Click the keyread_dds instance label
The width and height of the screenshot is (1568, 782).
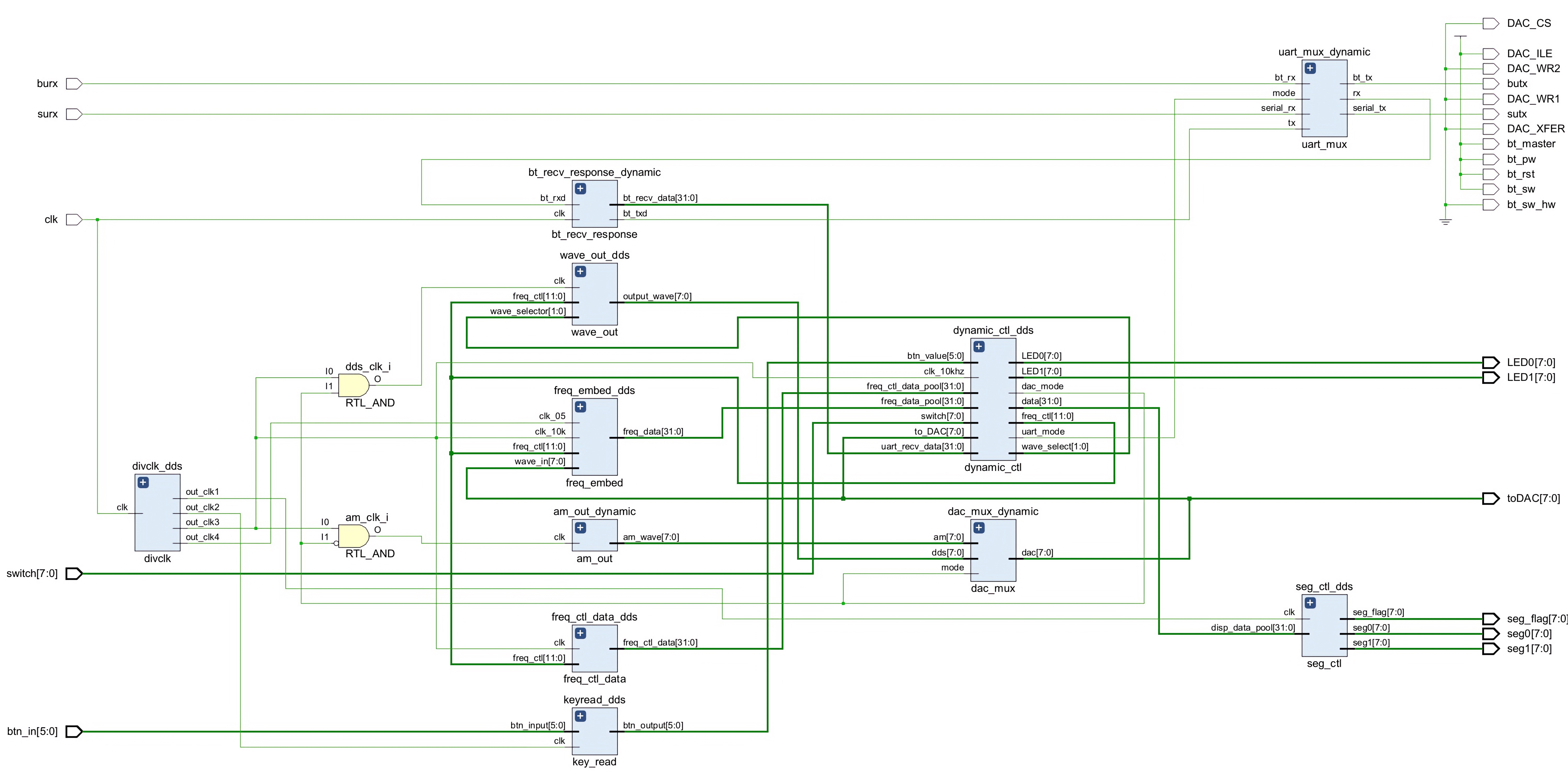pyautogui.click(x=594, y=700)
